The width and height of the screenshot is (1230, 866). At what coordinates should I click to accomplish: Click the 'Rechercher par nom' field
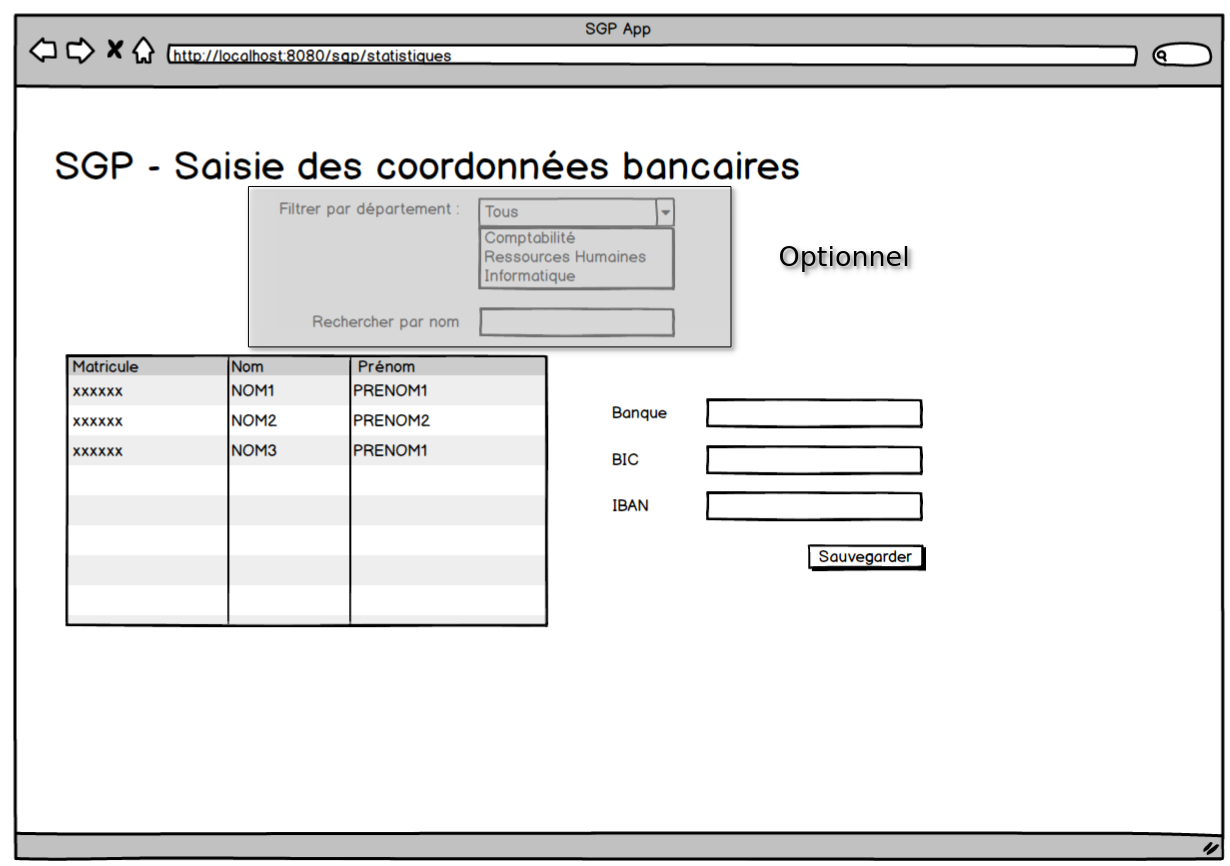pos(576,322)
